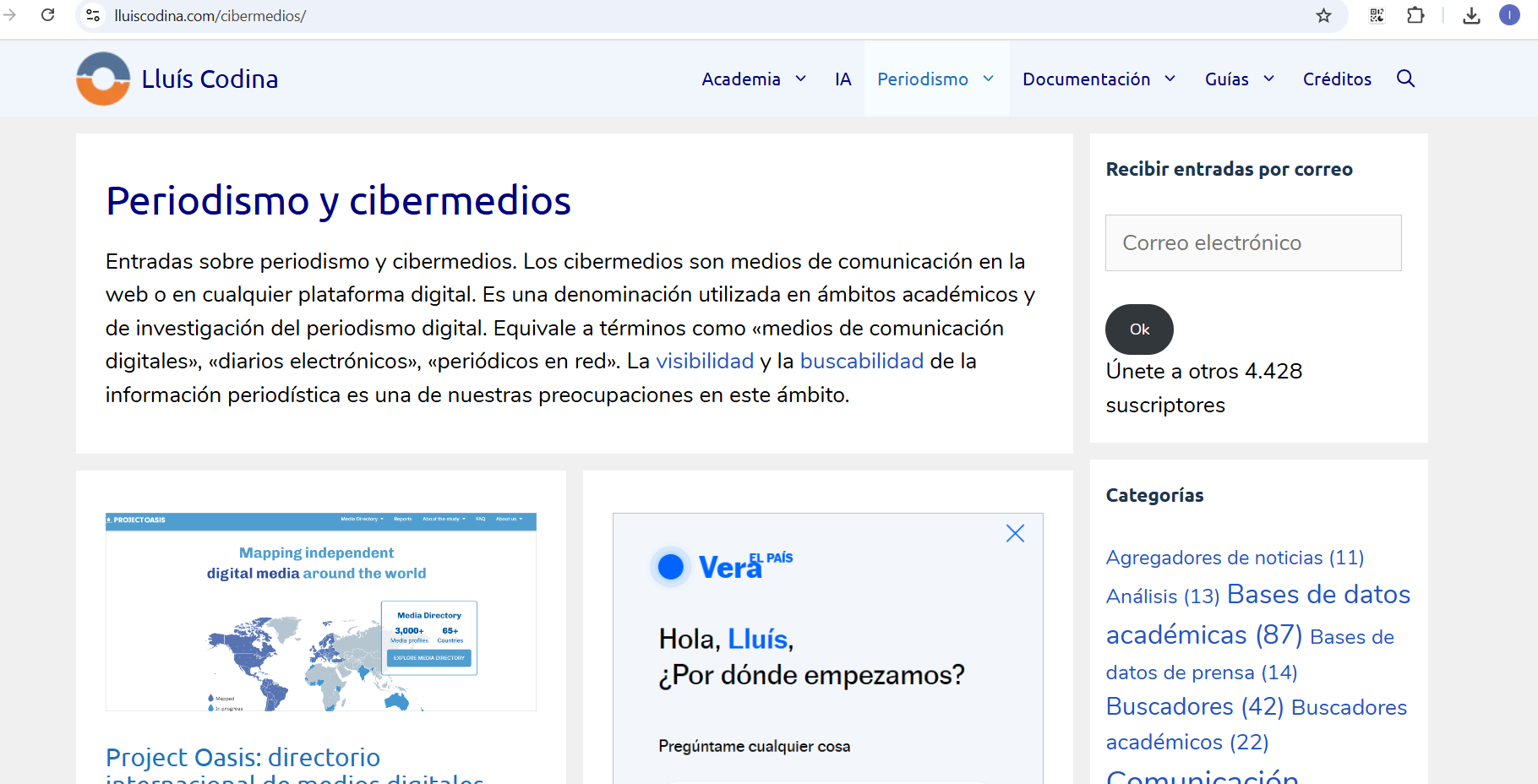Expand the Guías dropdown arrow

tap(1268, 79)
